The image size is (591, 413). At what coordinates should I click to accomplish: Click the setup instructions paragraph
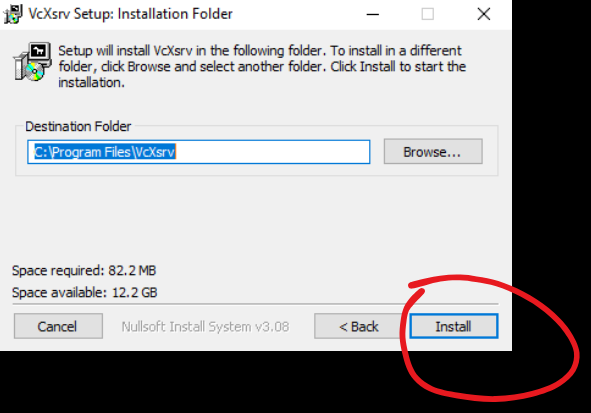click(x=262, y=66)
